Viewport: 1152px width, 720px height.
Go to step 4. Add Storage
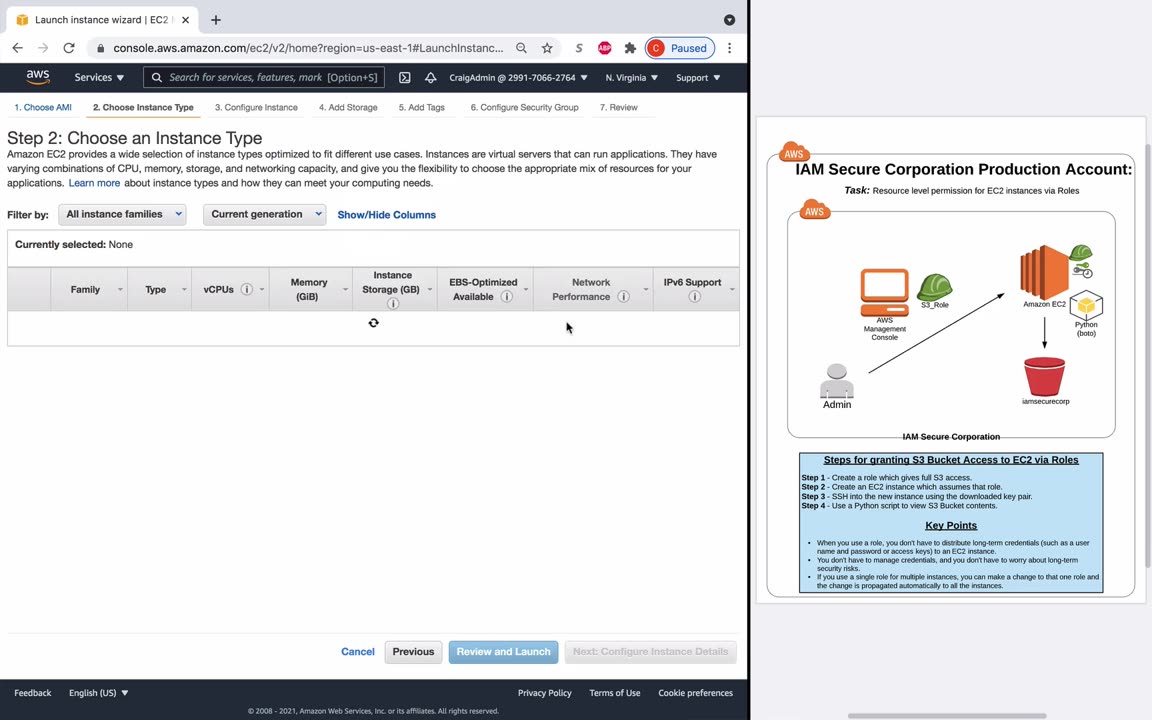(348, 107)
